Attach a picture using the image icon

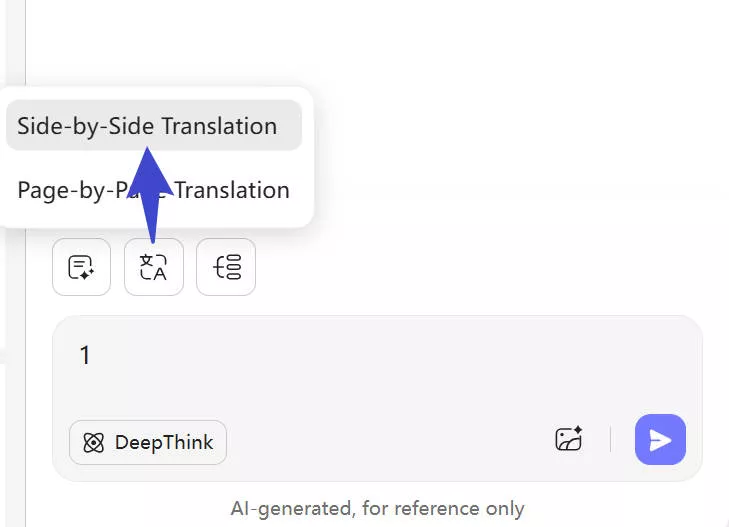tap(569, 440)
